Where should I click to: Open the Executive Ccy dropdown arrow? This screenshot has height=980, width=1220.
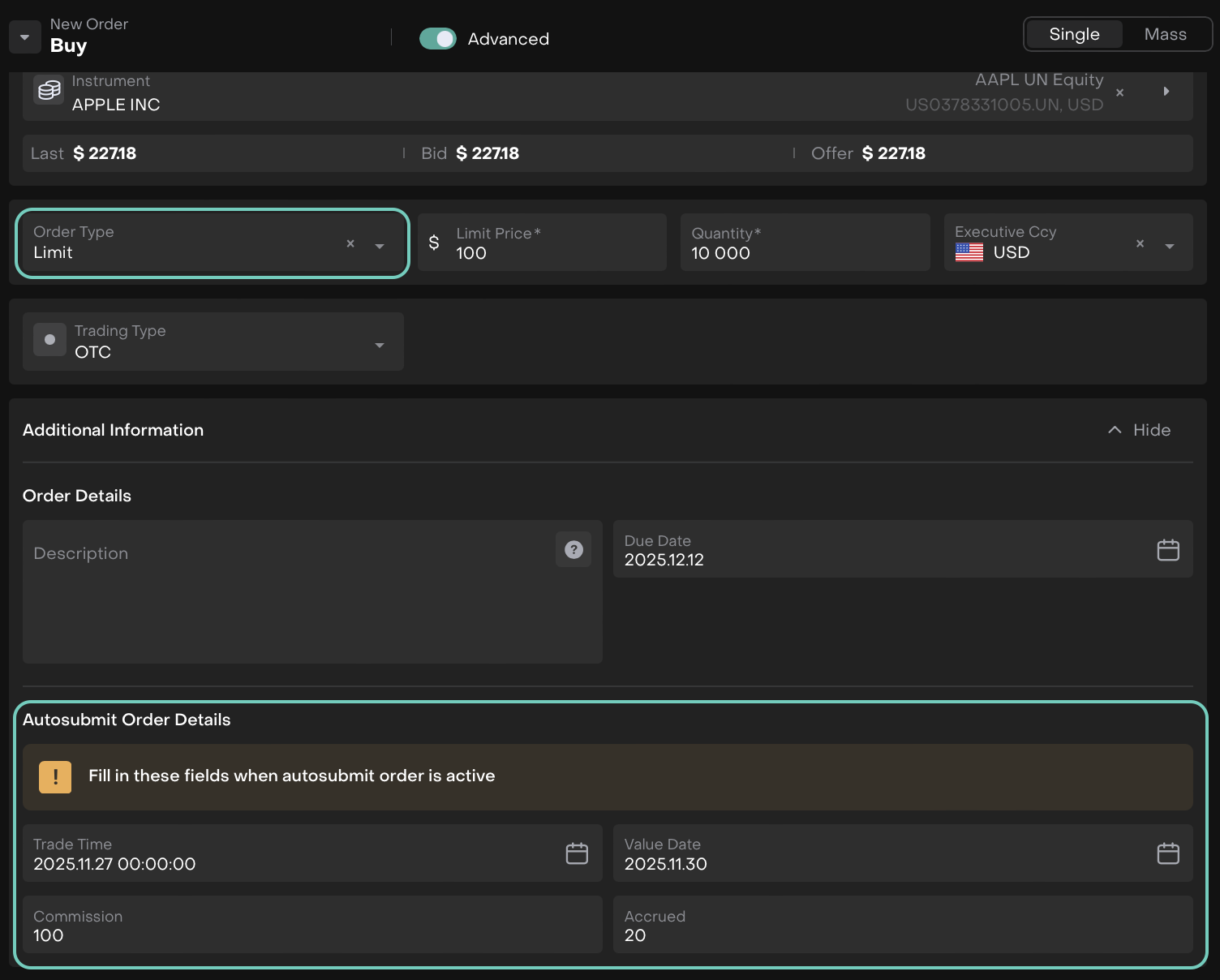1170,246
